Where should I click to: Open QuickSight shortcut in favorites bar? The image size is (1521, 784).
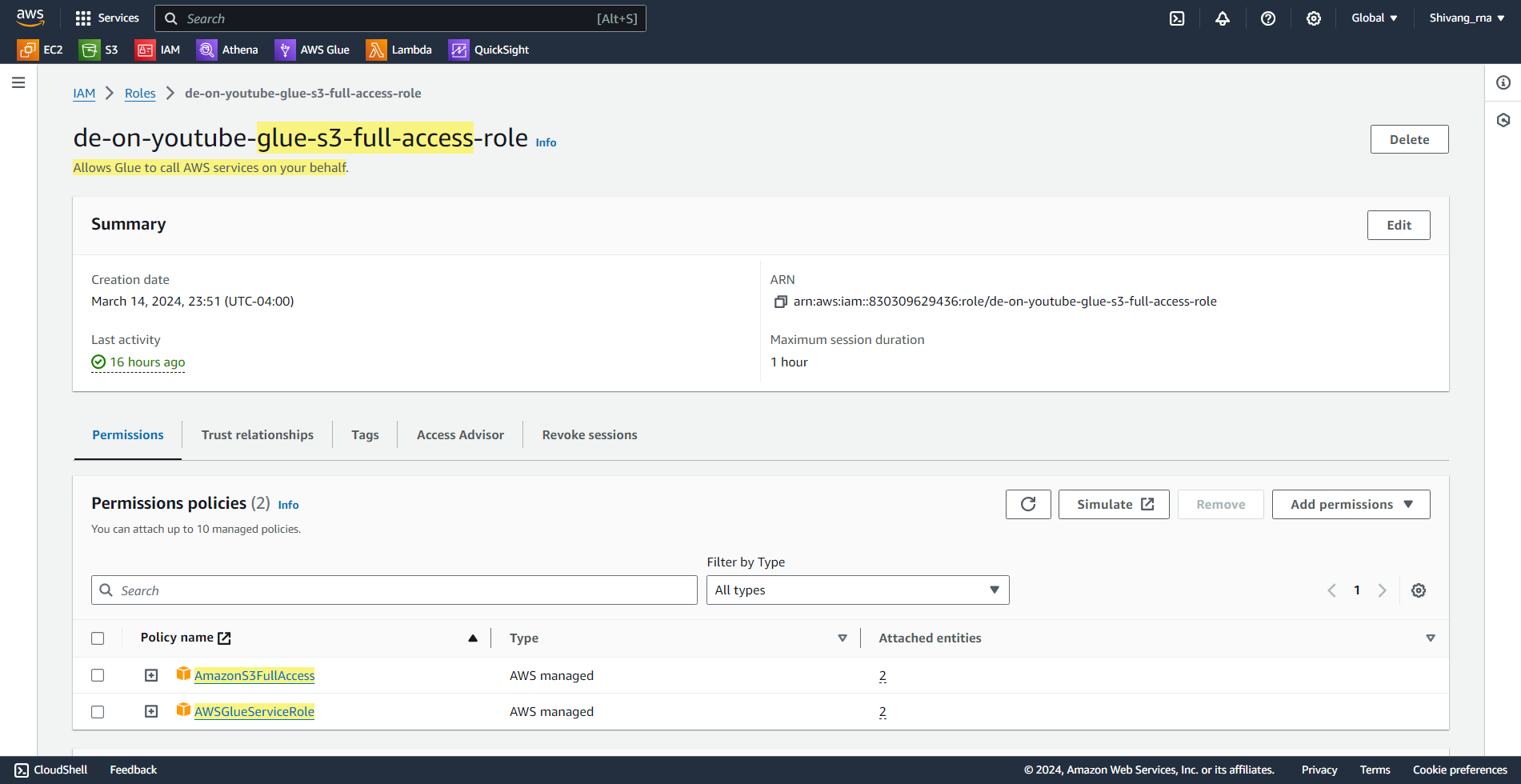(x=489, y=50)
